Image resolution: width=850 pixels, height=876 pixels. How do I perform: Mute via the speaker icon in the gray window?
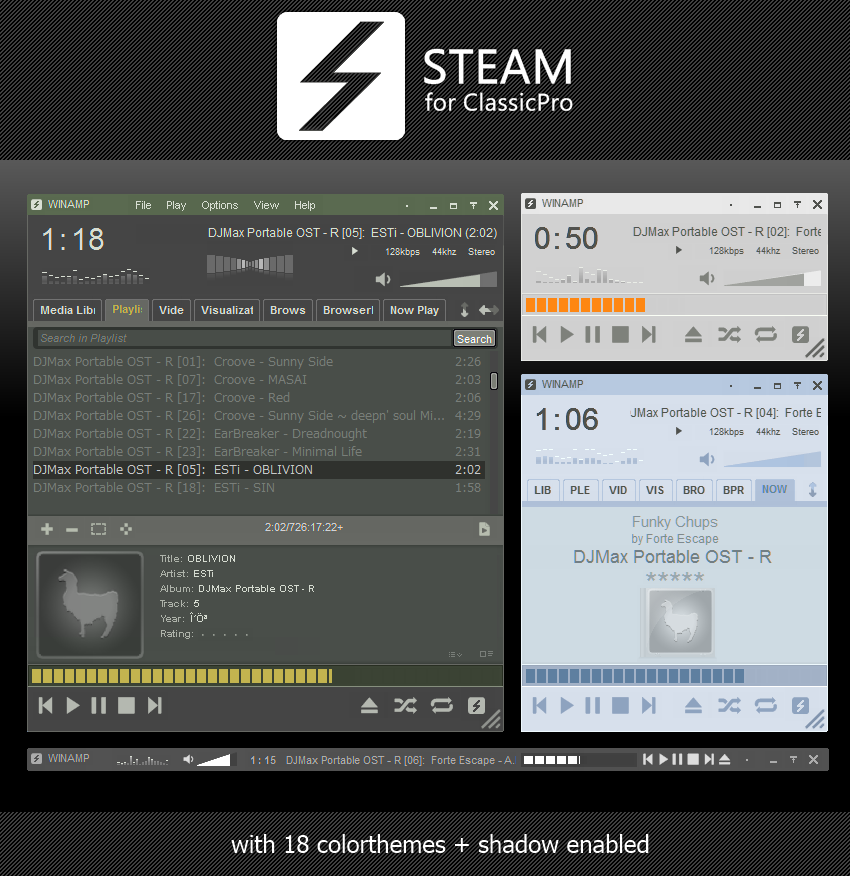tap(707, 278)
